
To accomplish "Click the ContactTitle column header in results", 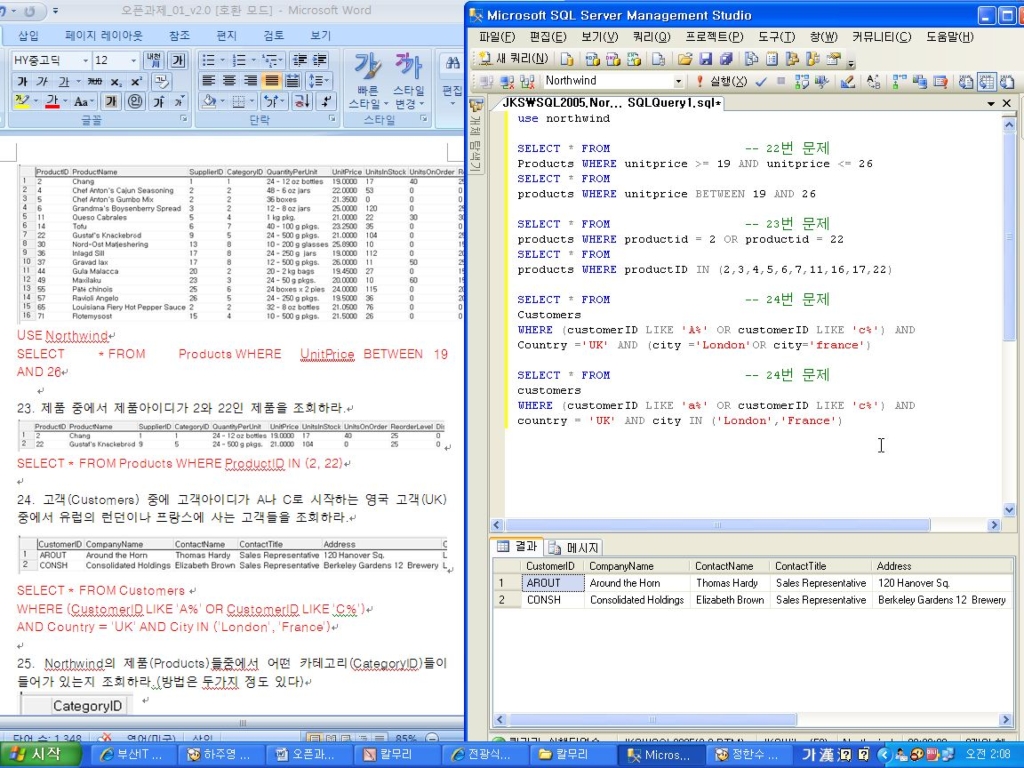I will coord(821,566).
